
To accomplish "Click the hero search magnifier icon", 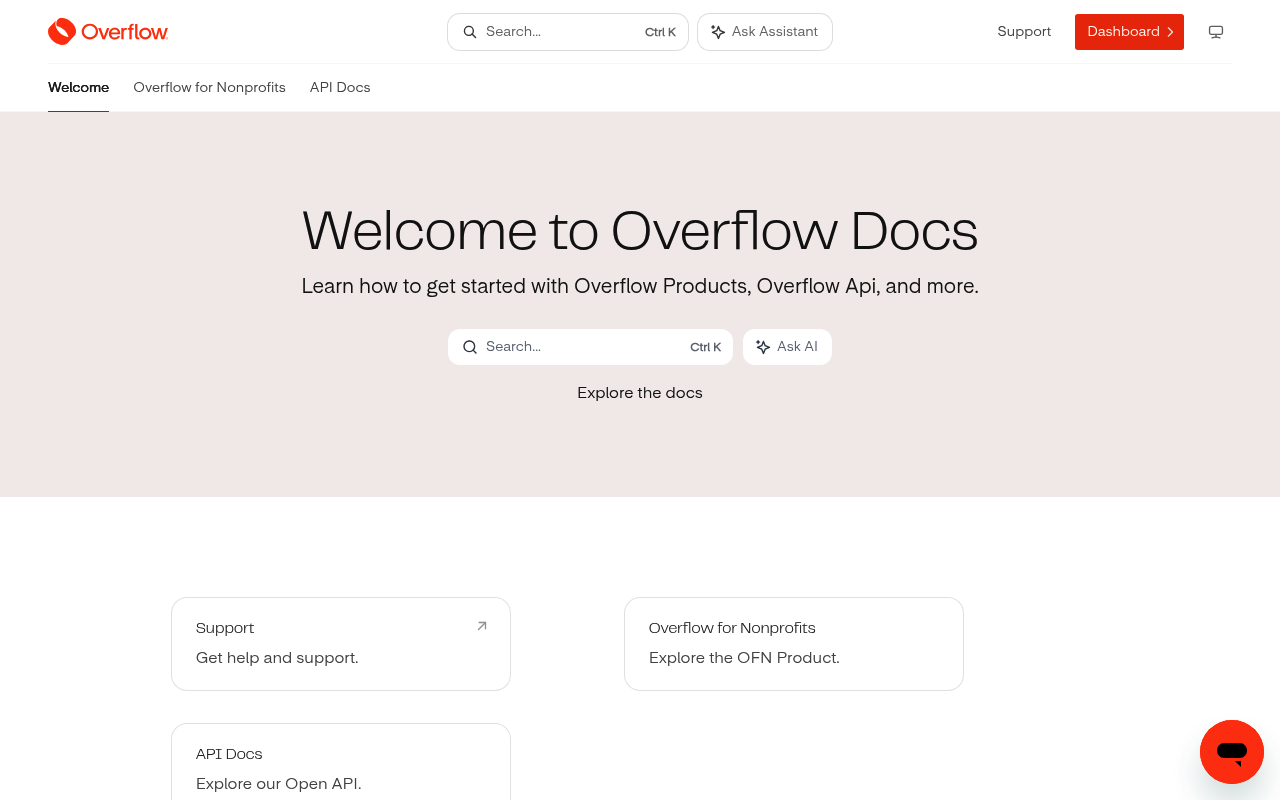I will pyautogui.click(x=470, y=347).
